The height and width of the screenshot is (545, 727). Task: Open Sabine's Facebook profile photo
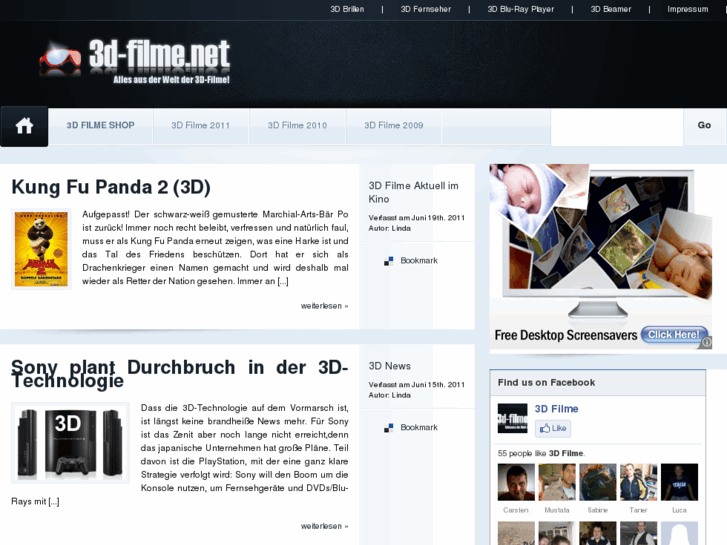(x=598, y=482)
